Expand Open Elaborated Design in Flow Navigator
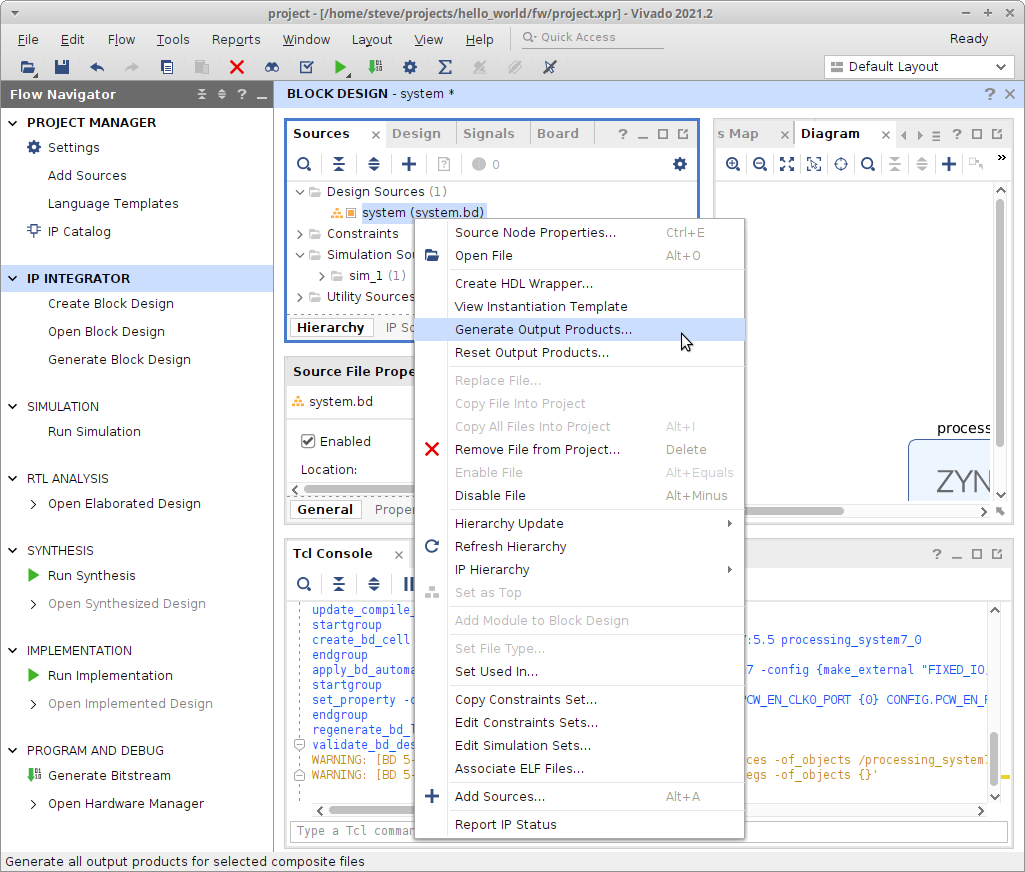1025x872 pixels. 34,504
